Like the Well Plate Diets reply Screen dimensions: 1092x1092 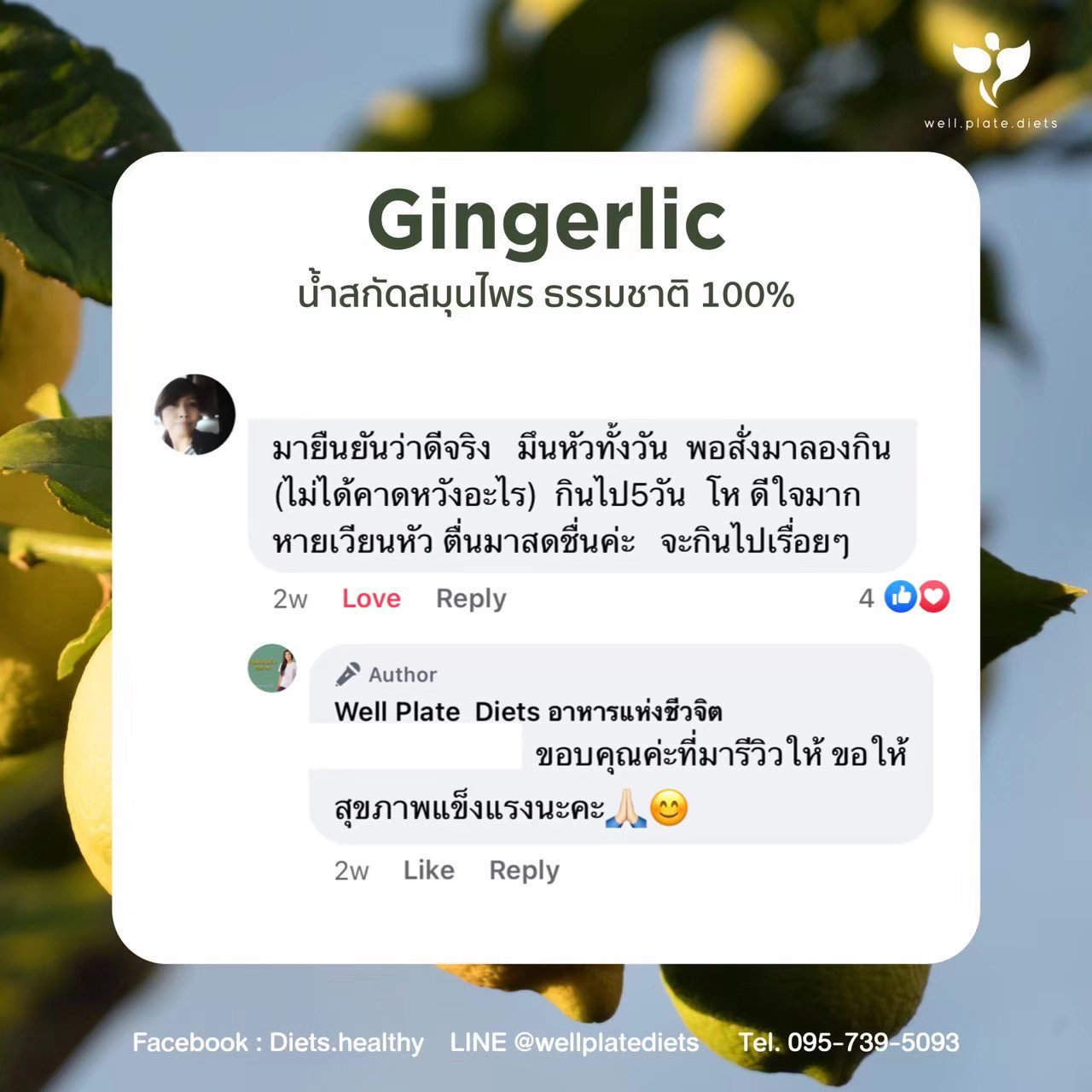pyautogui.click(x=429, y=870)
